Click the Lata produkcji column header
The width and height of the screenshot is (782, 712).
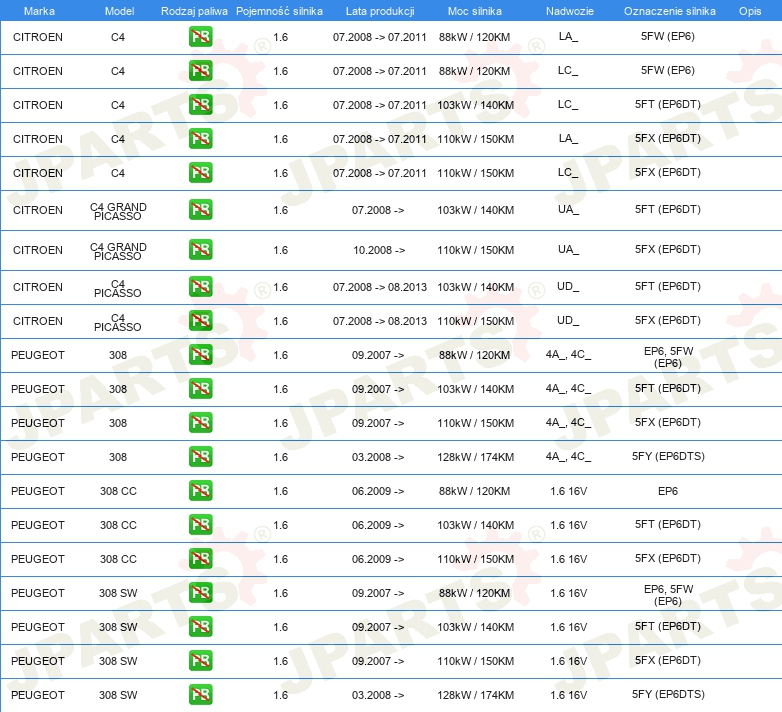coord(380,11)
